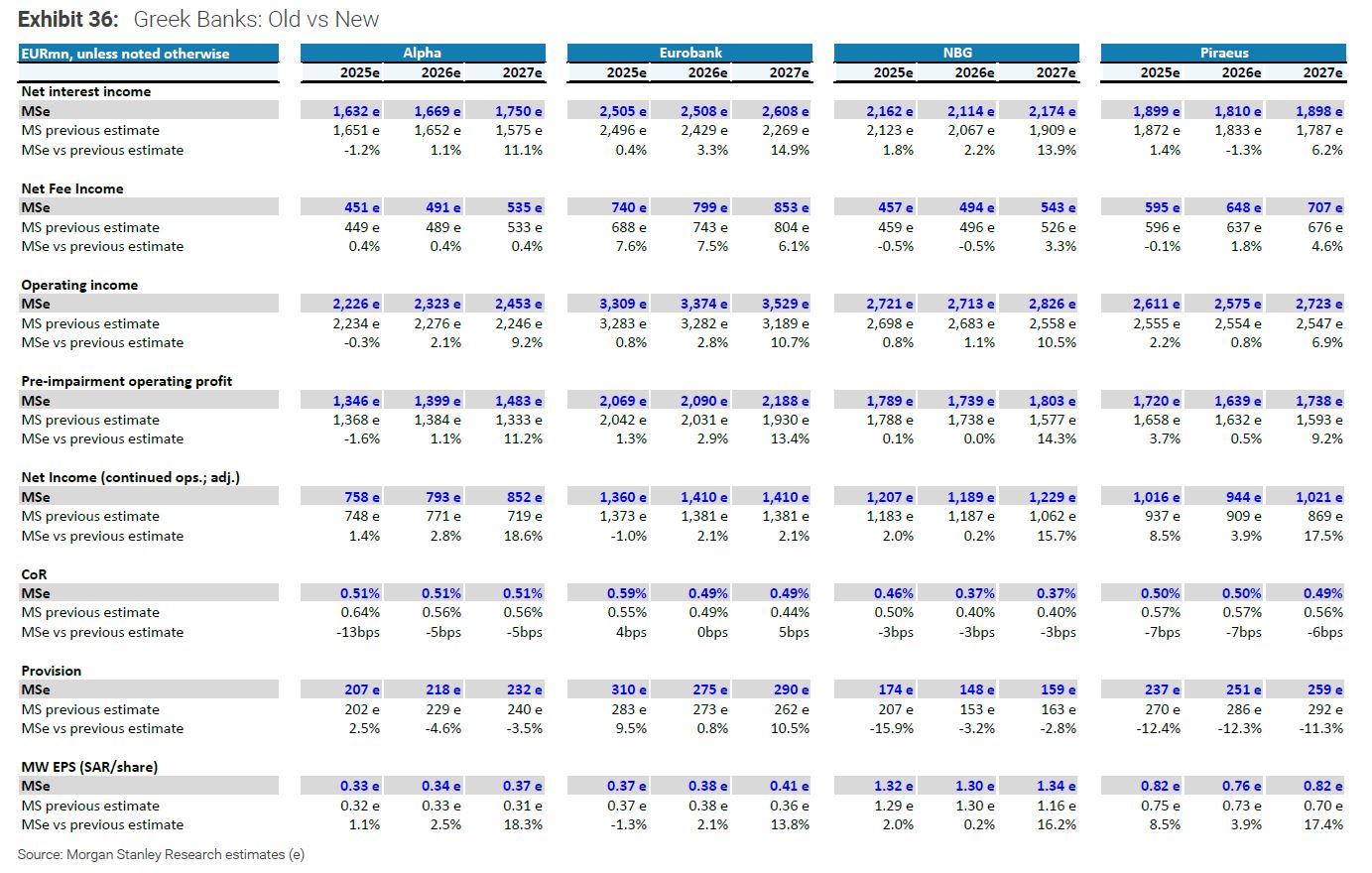
Task: Click the 'CoR' section label
Action: pyautogui.click(x=34, y=574)
